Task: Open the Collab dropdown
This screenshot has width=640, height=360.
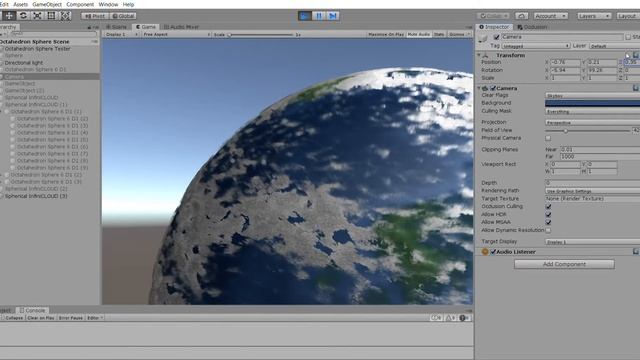Action: pyautogui.click(x=493, y=16)
